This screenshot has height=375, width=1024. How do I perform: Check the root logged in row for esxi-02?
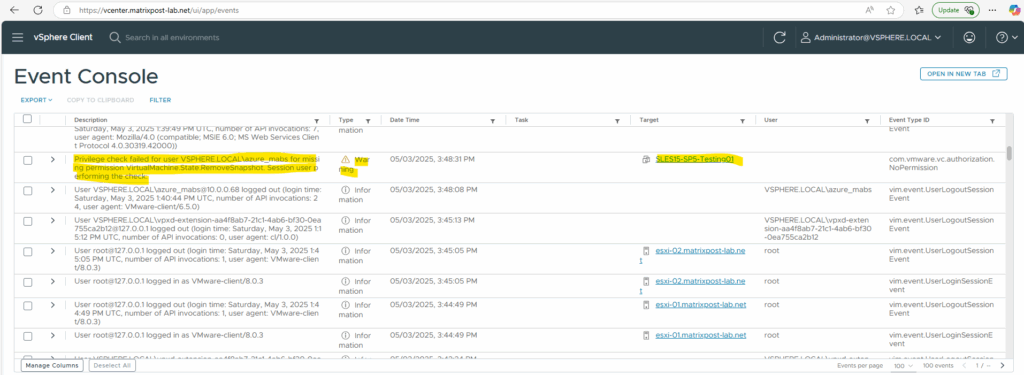(27, 282)
